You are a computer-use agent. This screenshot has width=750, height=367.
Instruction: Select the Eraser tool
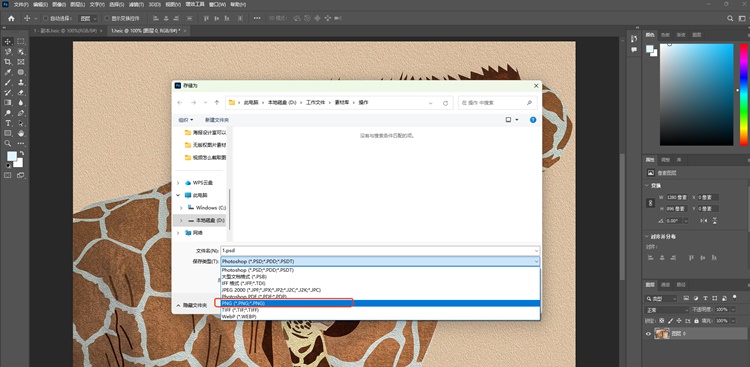pyautogui.click(x=21, y=92)
